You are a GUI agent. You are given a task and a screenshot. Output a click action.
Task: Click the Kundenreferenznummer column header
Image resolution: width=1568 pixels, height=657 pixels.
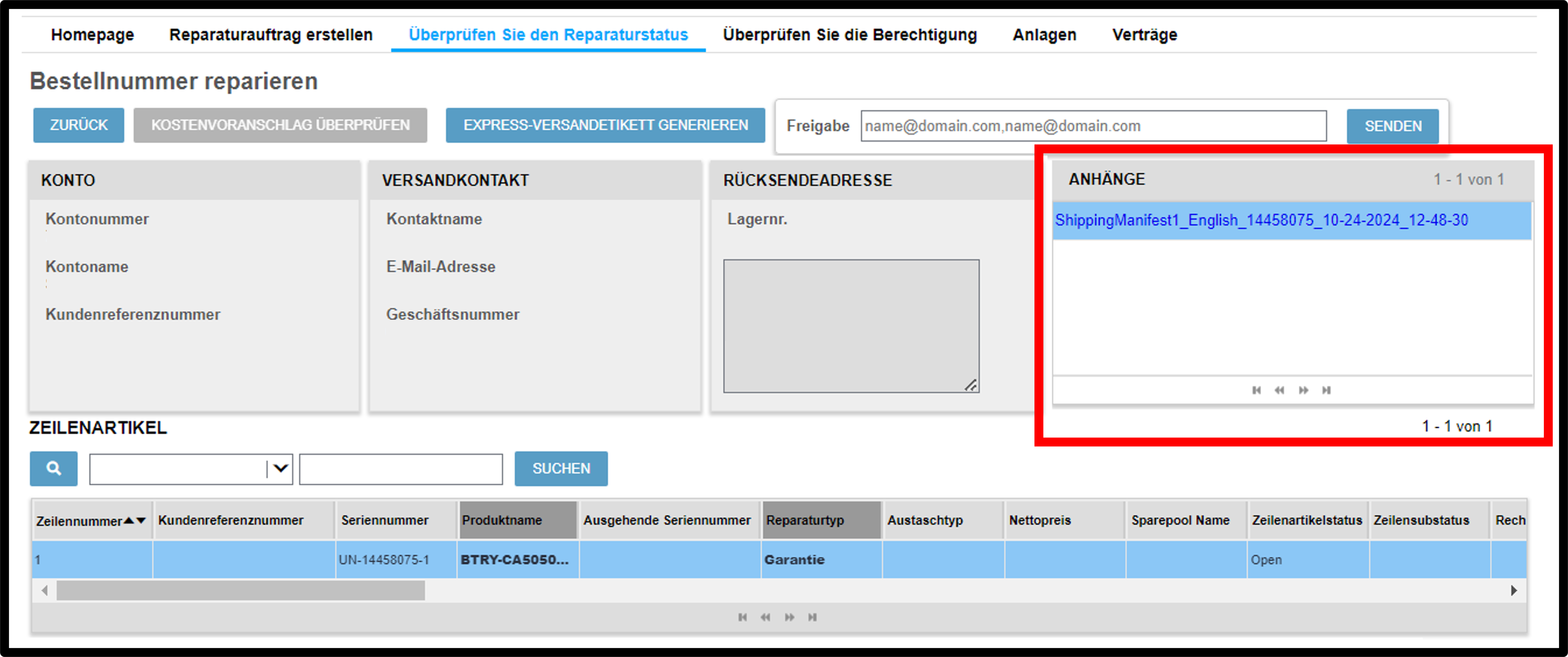244,520
